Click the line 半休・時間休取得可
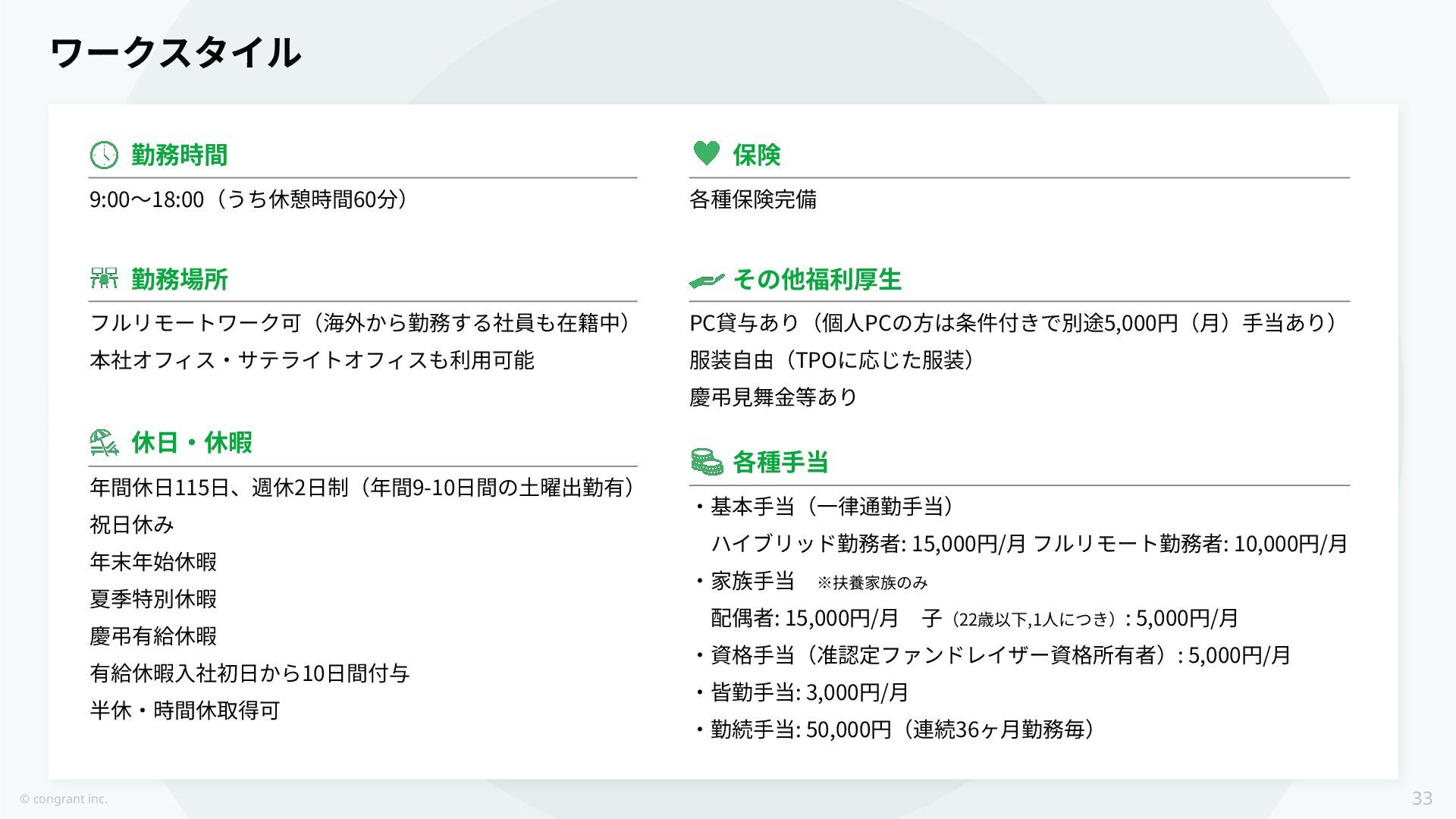 tap(185, 711)
